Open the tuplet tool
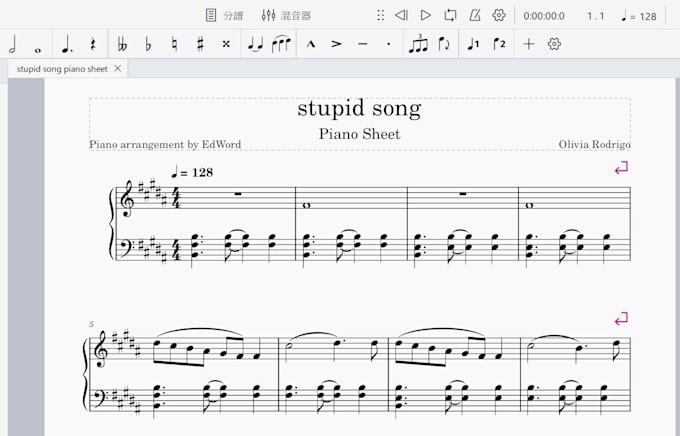Viewport: 680px width, 436px height. click(x=418, y=44)
